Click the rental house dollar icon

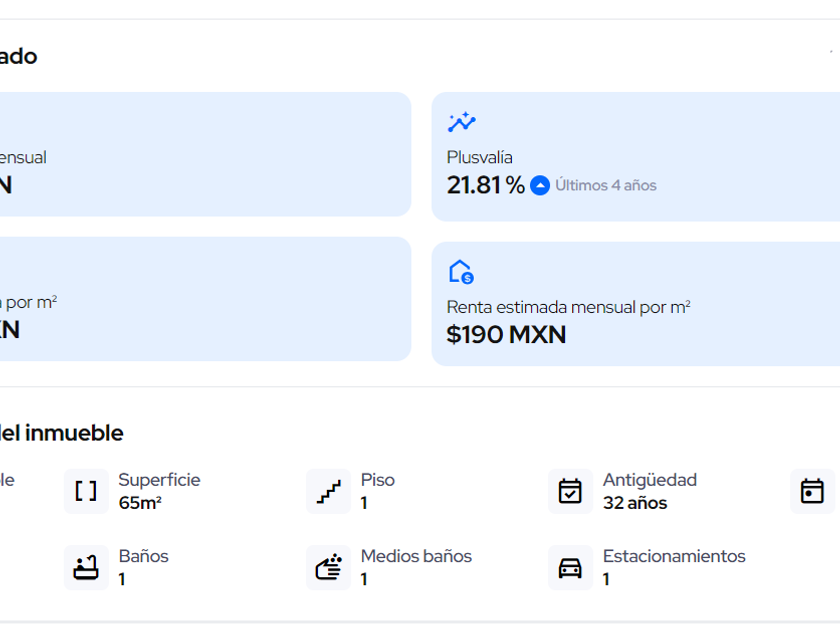[x=461, y=272]
